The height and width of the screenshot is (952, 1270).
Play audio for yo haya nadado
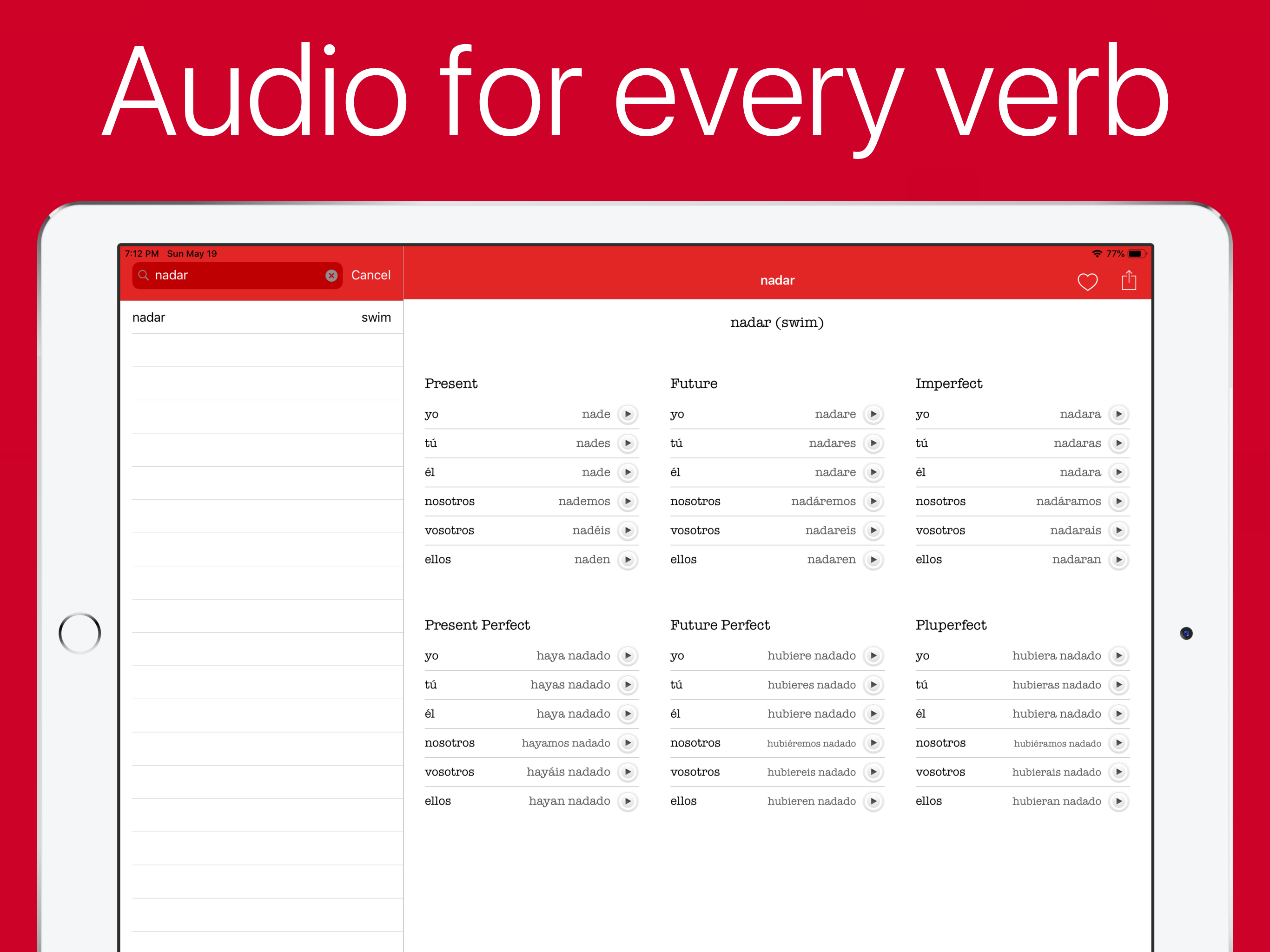tap(628, 656)
